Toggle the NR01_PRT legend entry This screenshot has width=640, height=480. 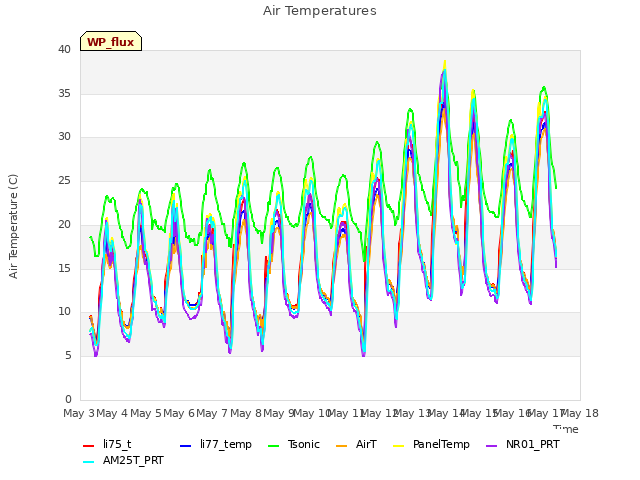pos(522,444)
